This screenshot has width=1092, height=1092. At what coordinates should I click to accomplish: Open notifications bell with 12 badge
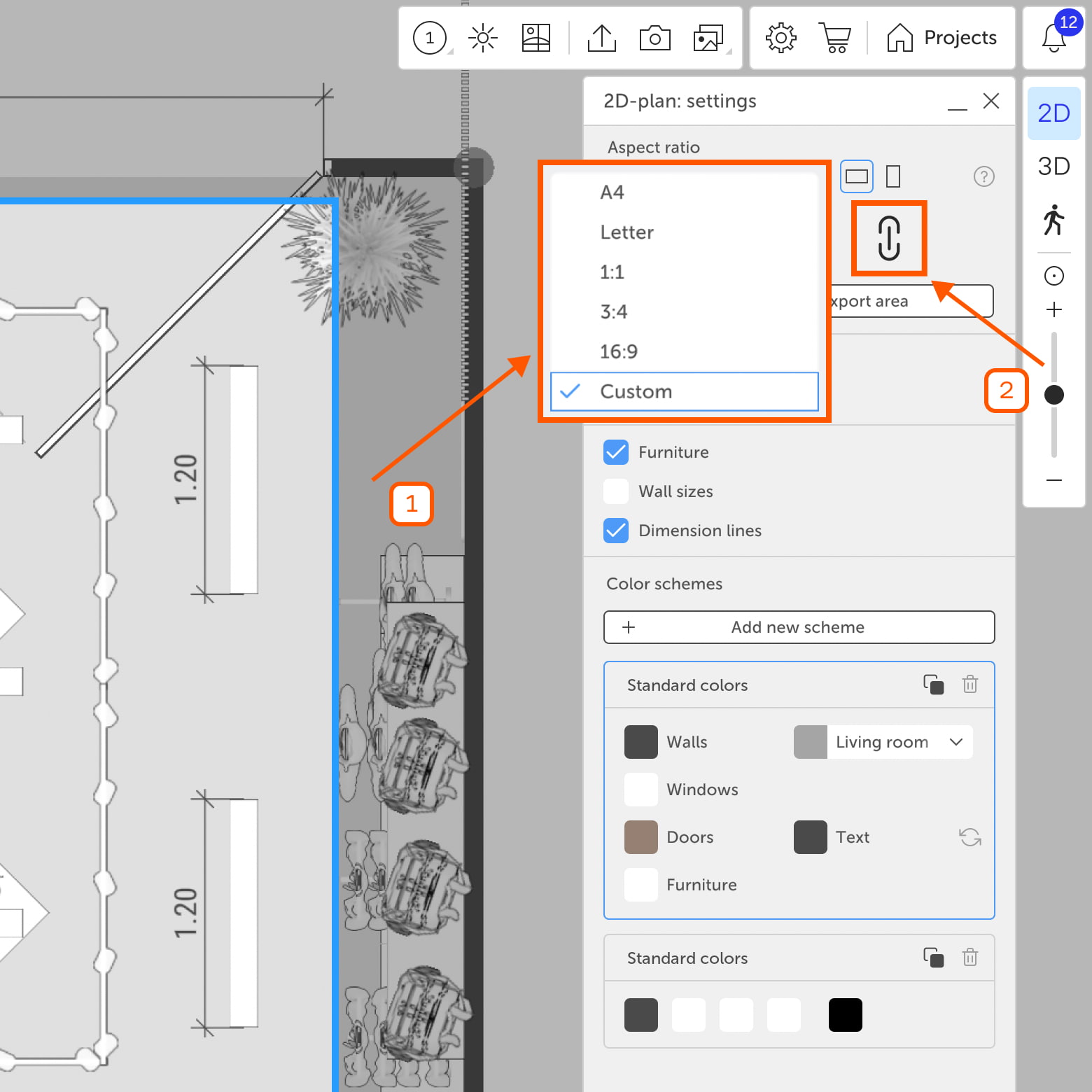point(1054,38)
